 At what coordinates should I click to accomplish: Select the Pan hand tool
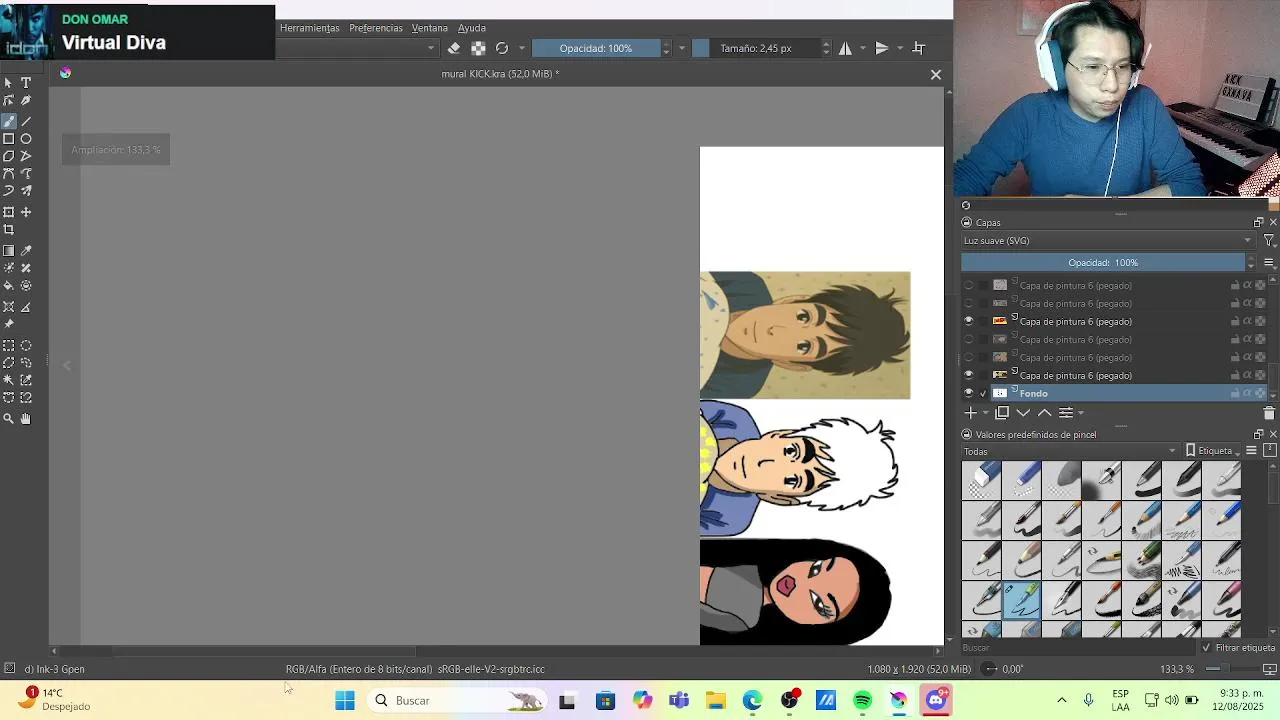click(26, 419)
